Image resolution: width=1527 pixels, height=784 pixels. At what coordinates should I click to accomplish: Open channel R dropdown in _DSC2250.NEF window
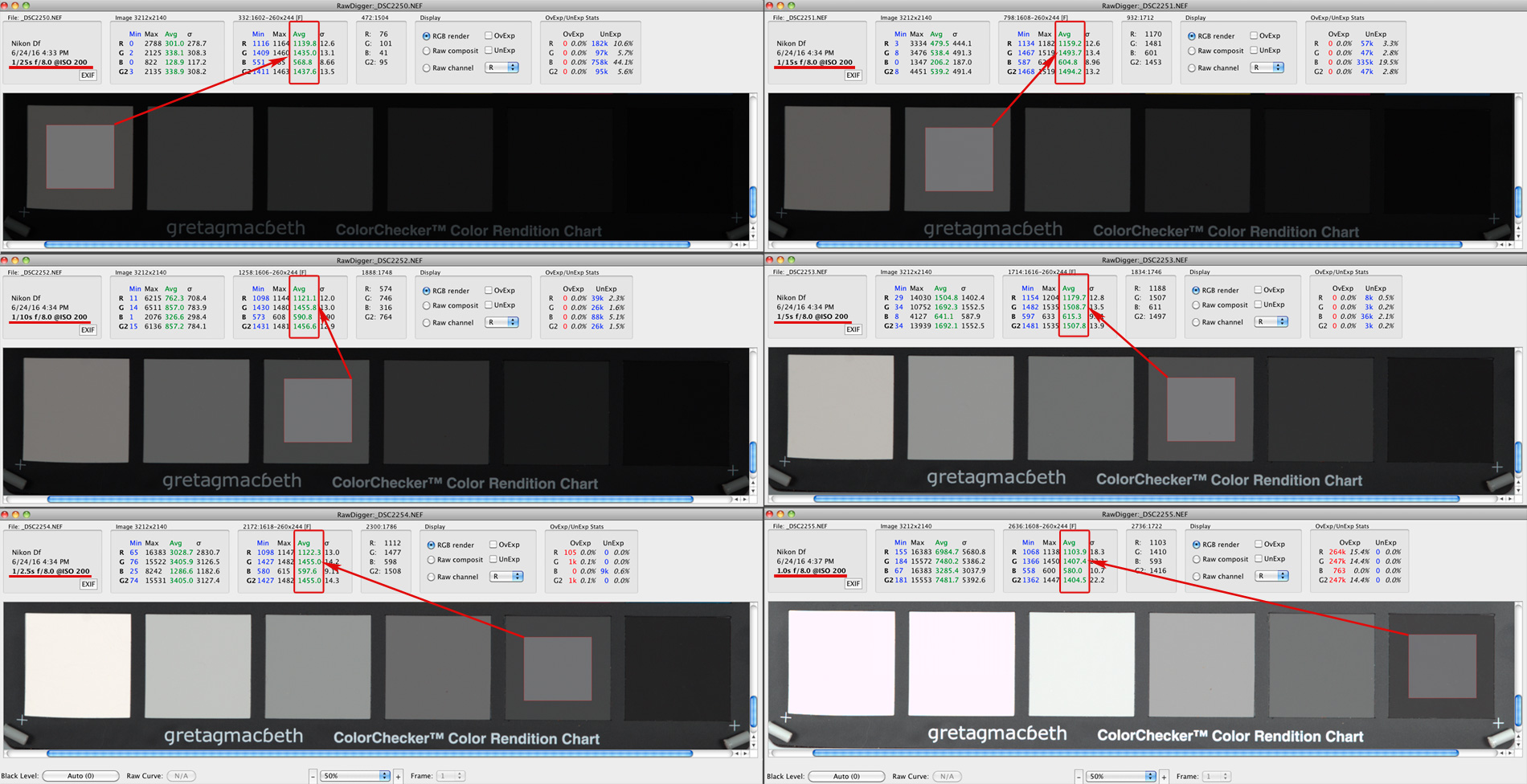point(502,68)
